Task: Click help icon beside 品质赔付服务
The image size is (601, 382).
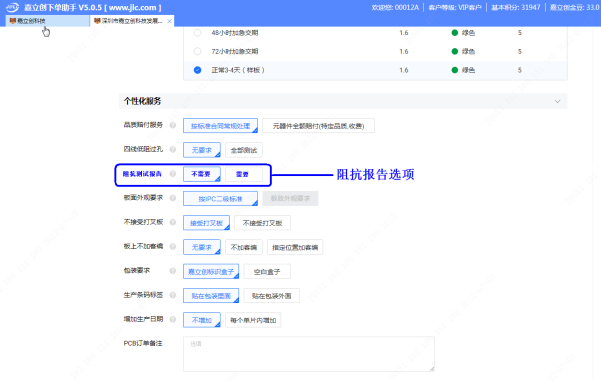Action: (x=173, y=125)
